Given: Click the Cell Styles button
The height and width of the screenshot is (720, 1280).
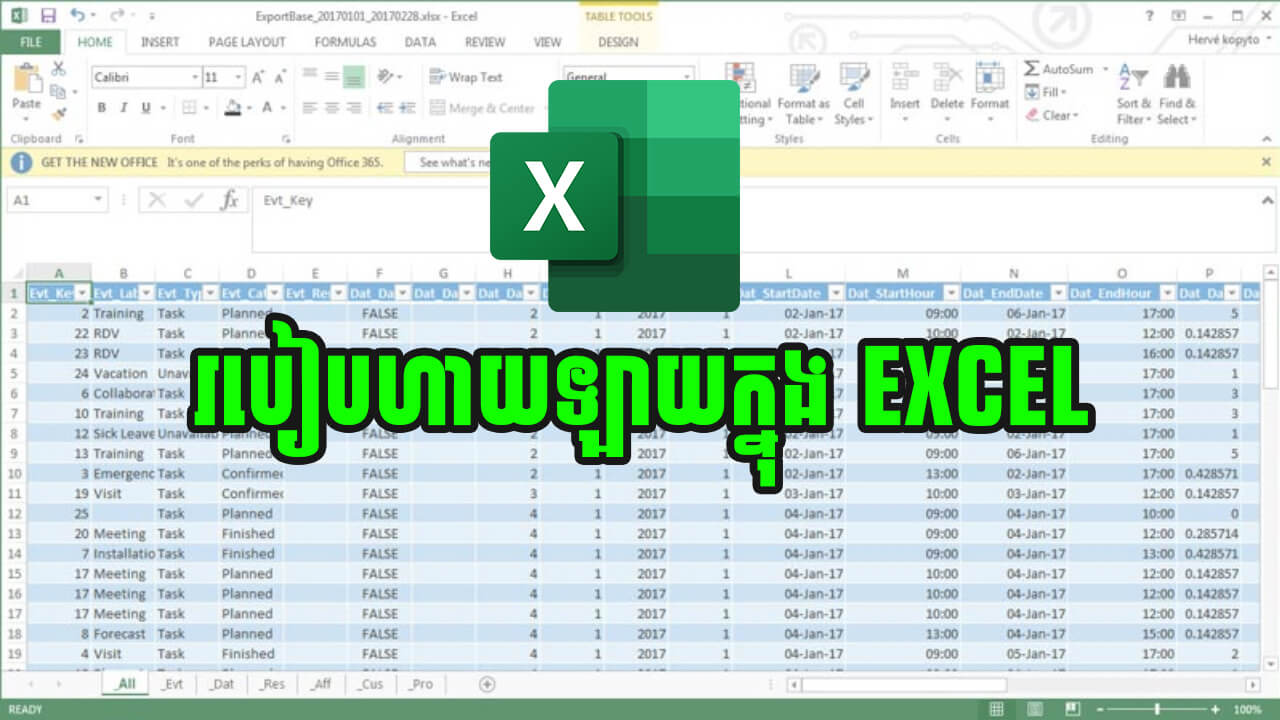Looking at the screenshot, I should (x=853, y=96).
